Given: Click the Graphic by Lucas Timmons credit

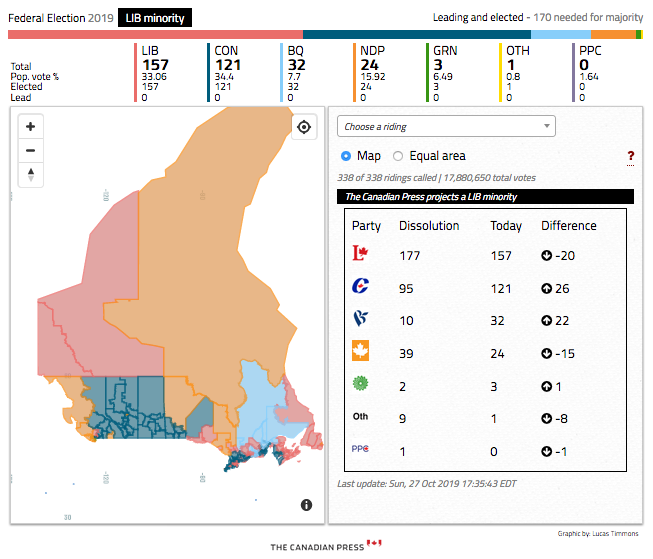Looking at the screenshot, I should tap(598, 534).
